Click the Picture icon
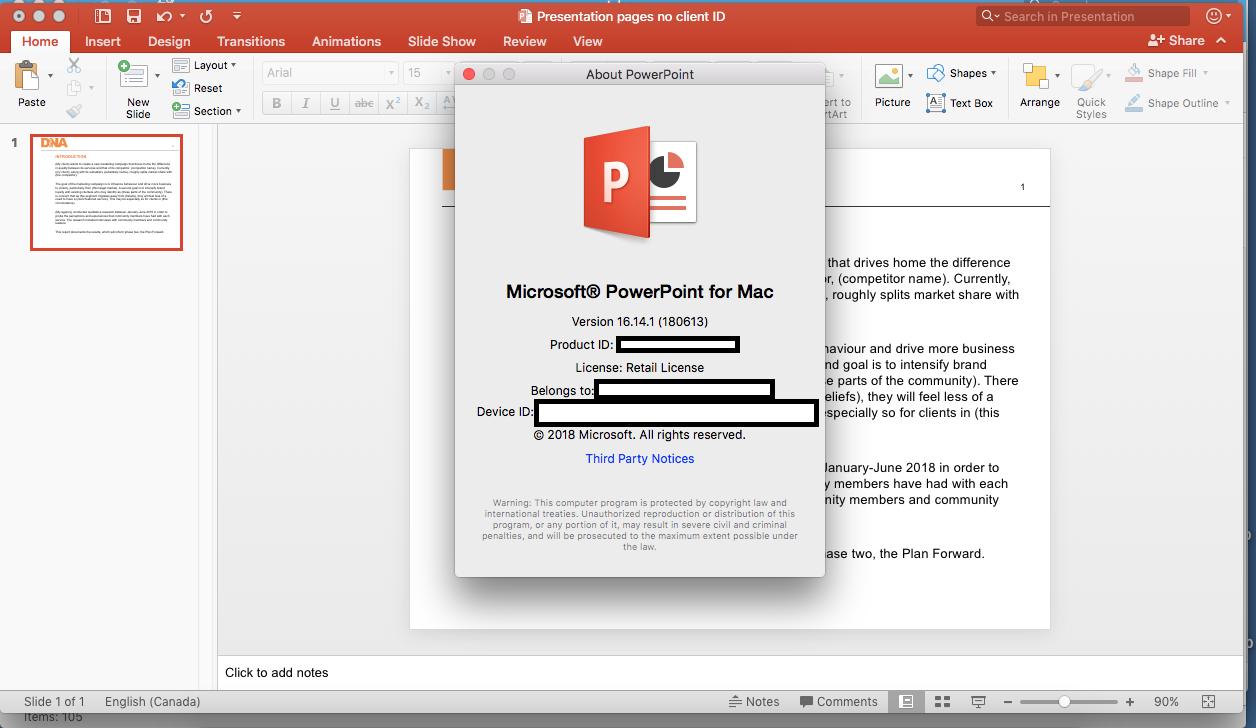 (x=888, y=77)
